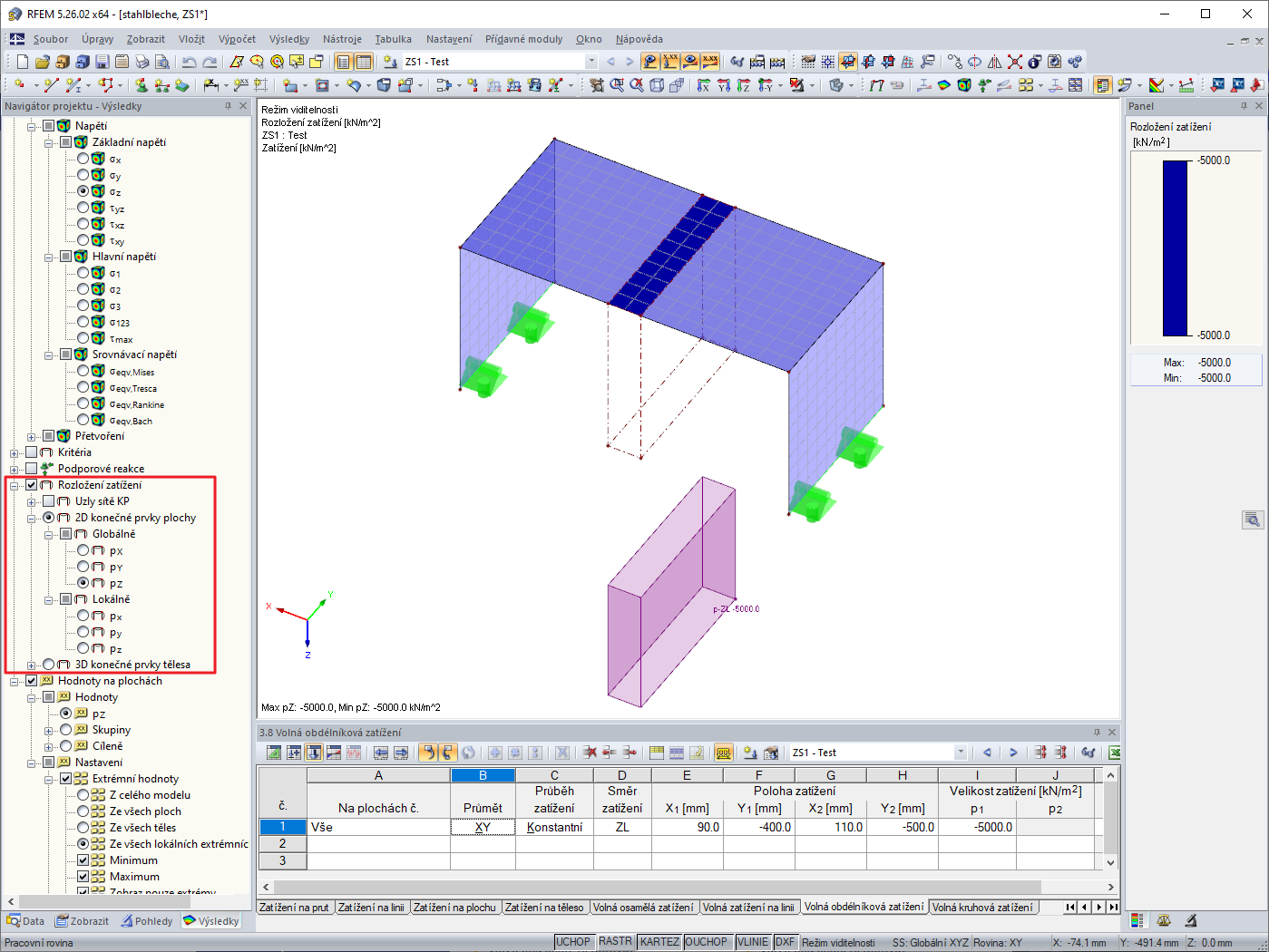Collapse the Srovnávací napětí tree node
This screenshot has height=952, width=1269.
pyautogui.click(x=49, y=355)
